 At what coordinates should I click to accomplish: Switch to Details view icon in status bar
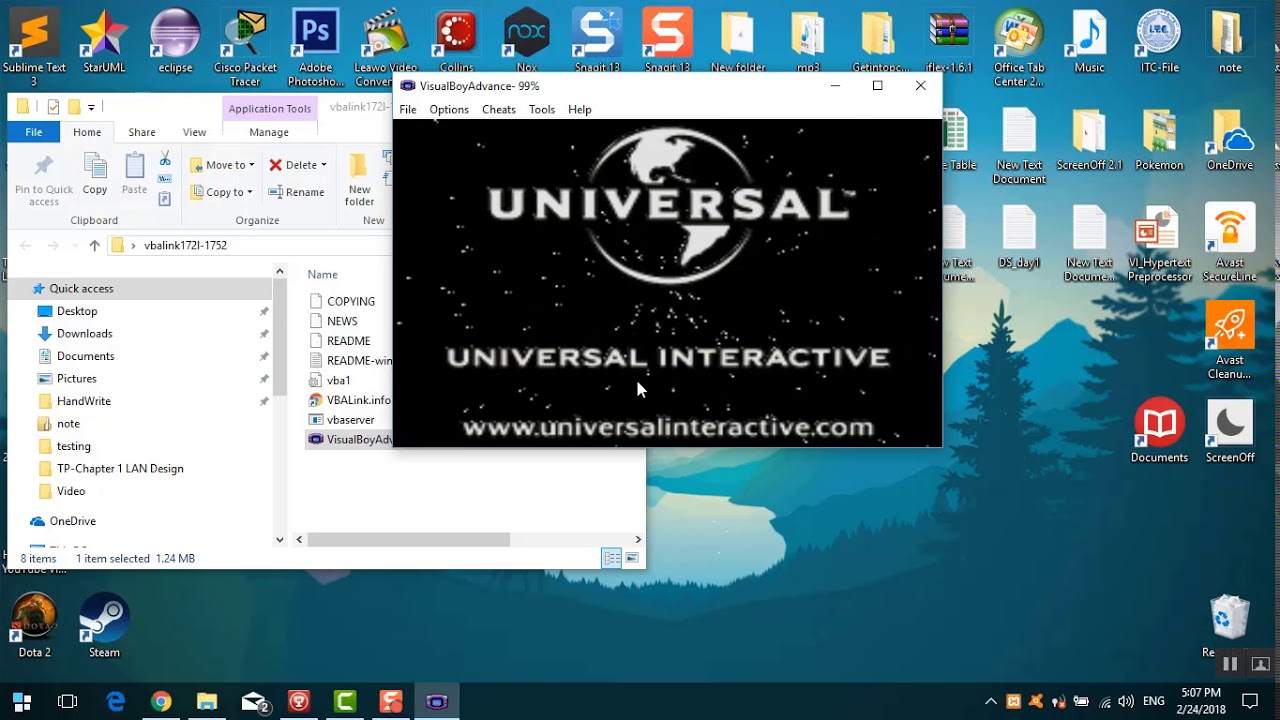(x=611, y=558)
